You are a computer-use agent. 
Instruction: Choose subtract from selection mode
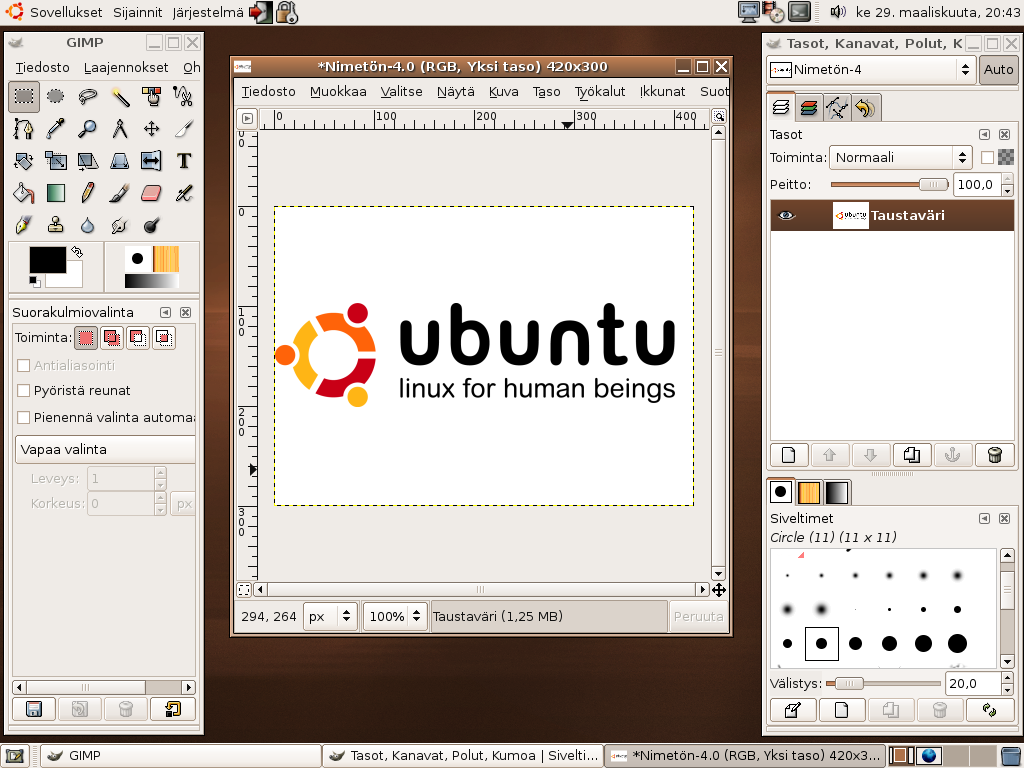(138, 338)
